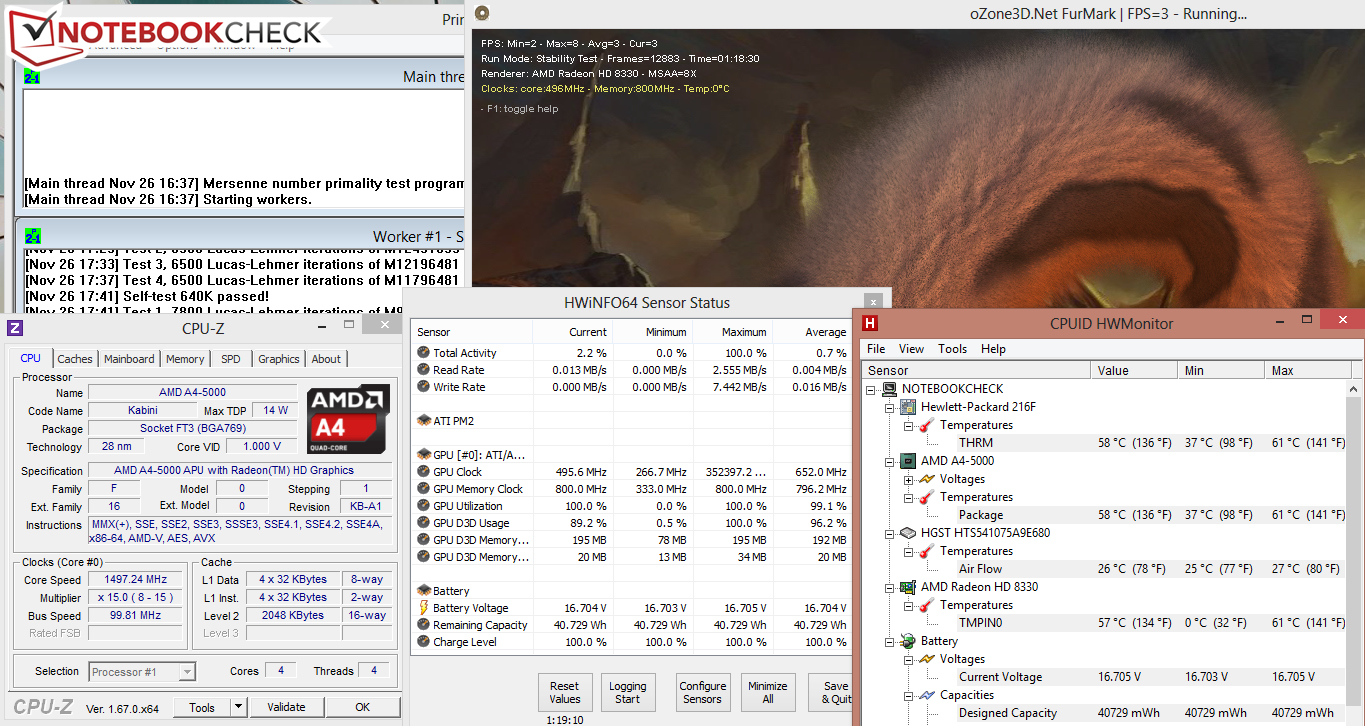
Task: Open the Tools dropdown arrow in CPU-Z
Action: click(238, 707)
